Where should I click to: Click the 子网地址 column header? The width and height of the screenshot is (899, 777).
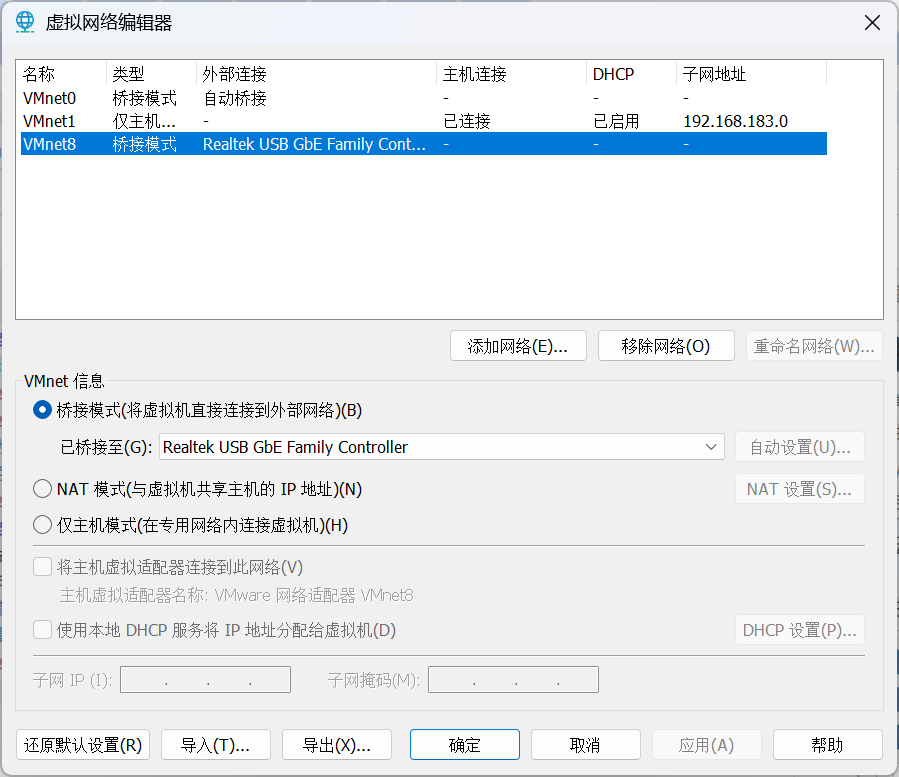tap(751, 74)
